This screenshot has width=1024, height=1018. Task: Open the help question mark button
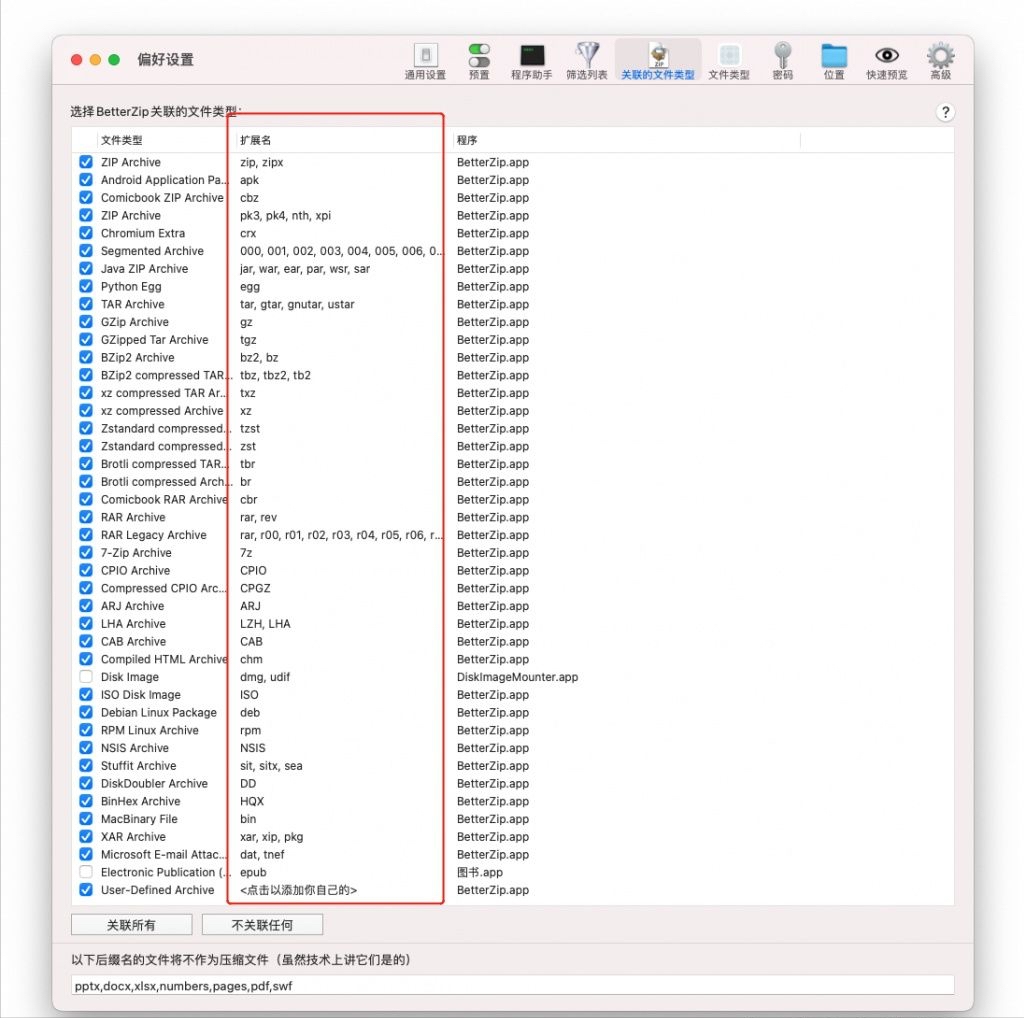(945, 112)
